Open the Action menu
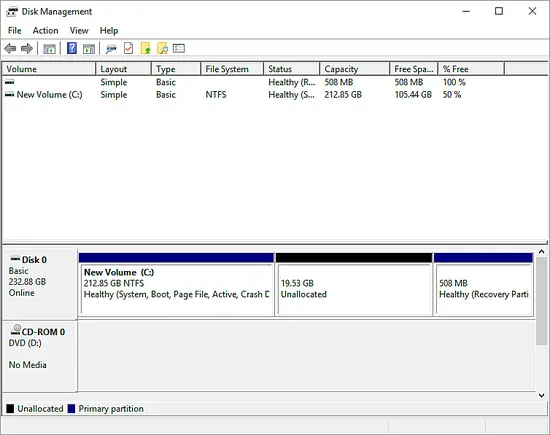The width and height of the screenshot is (550, 435). pyautogui.click(x=45, y=31)
